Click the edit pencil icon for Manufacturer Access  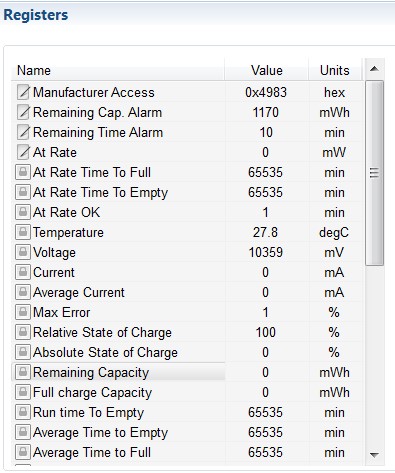(x=23, y=92)
